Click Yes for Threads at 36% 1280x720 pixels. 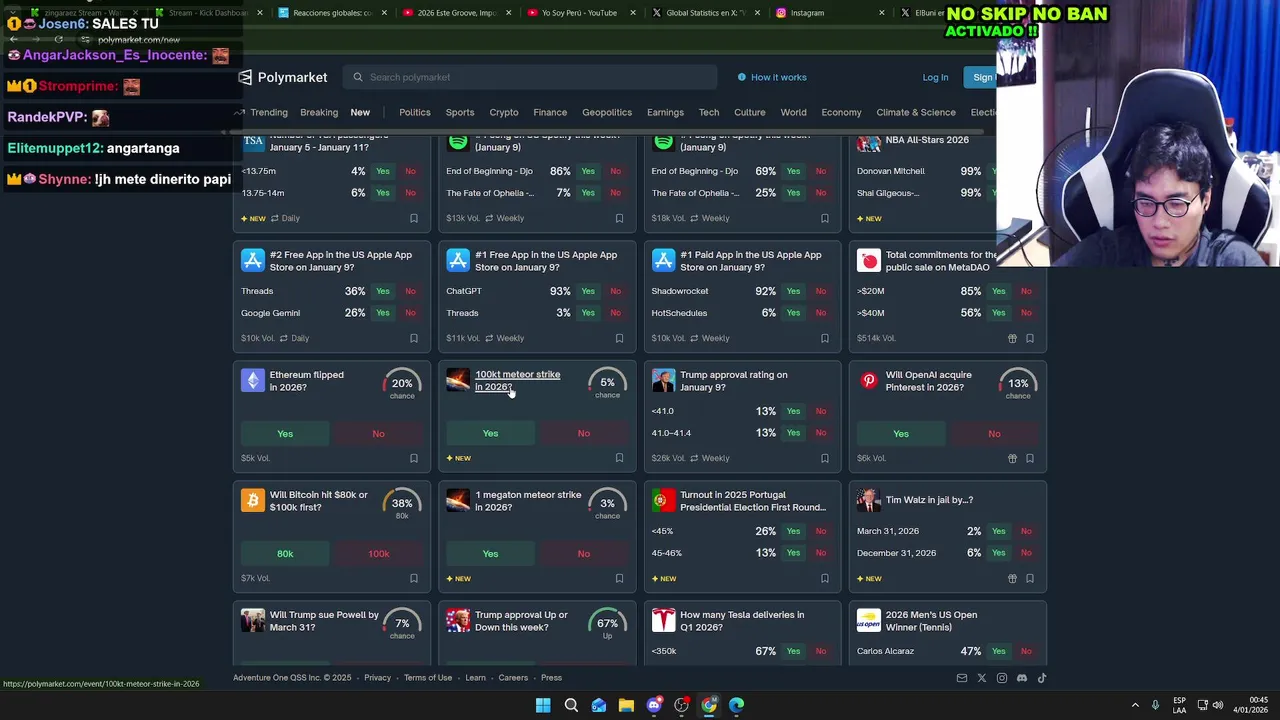(383, 291)
